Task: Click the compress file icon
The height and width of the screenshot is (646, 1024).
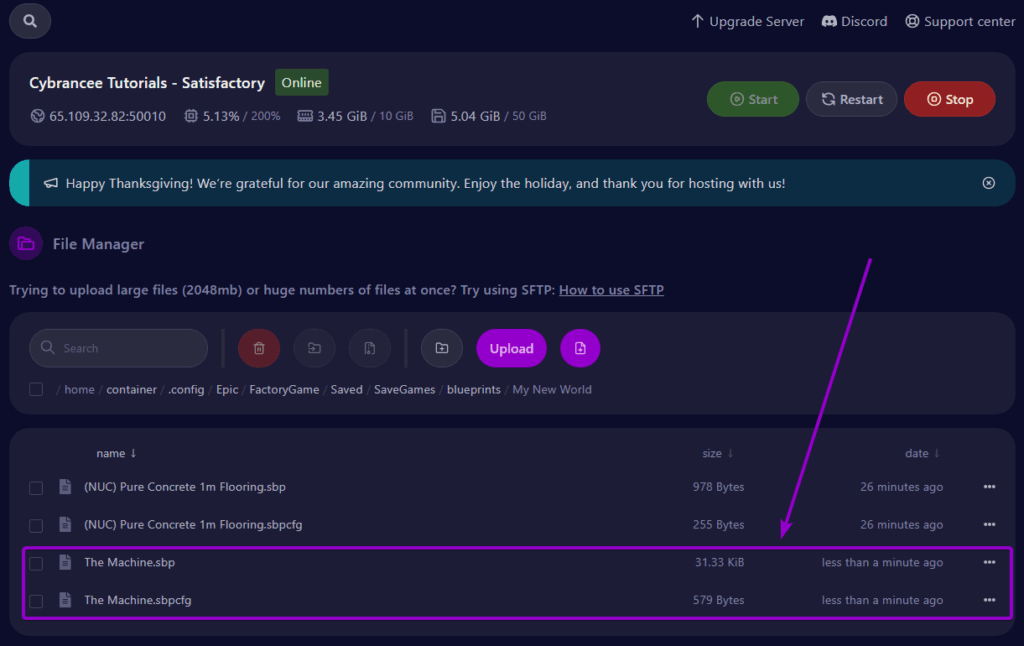Action: coord(369,348)
